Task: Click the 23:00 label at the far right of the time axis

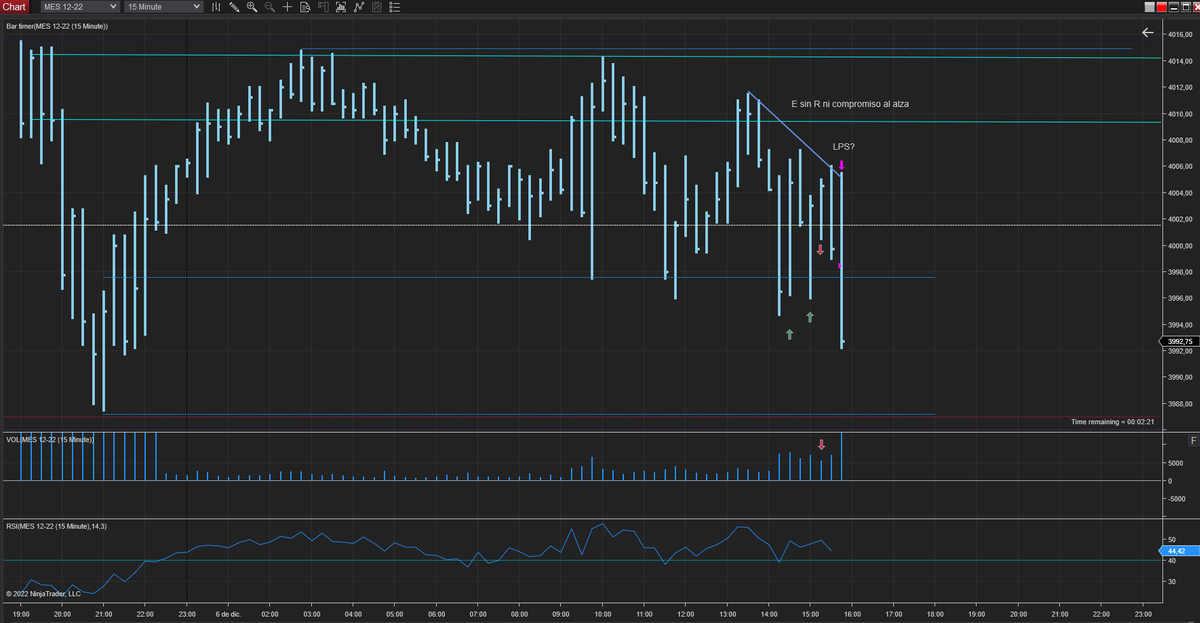Action: pyautogui.click(x=1144, y=614)
